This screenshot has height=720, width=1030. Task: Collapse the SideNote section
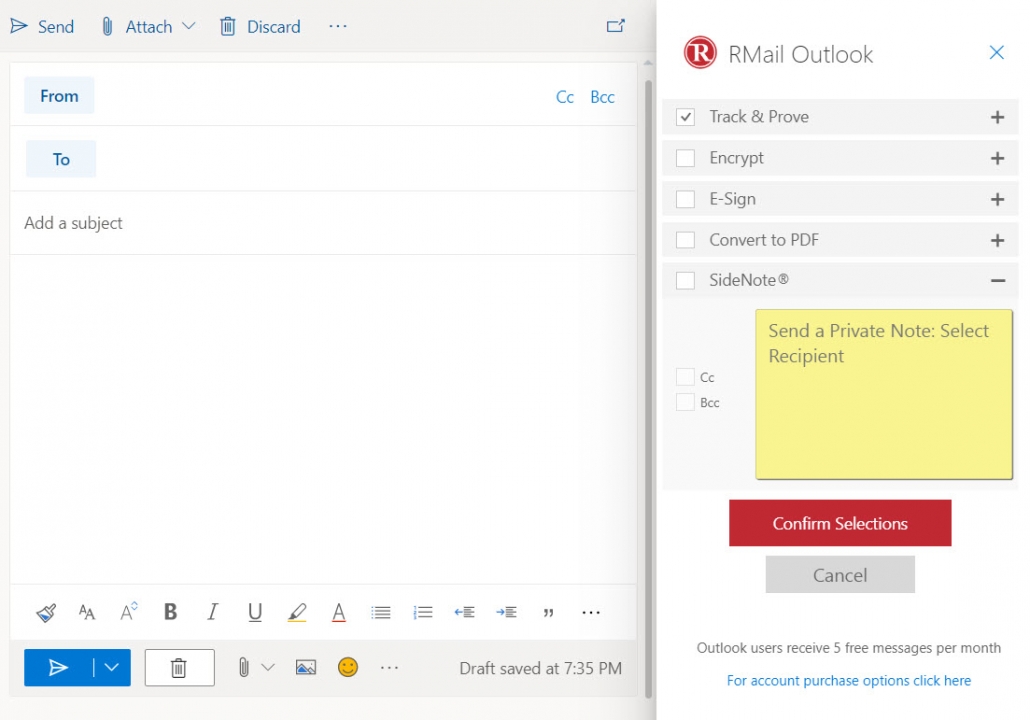[x=997, y=280]
